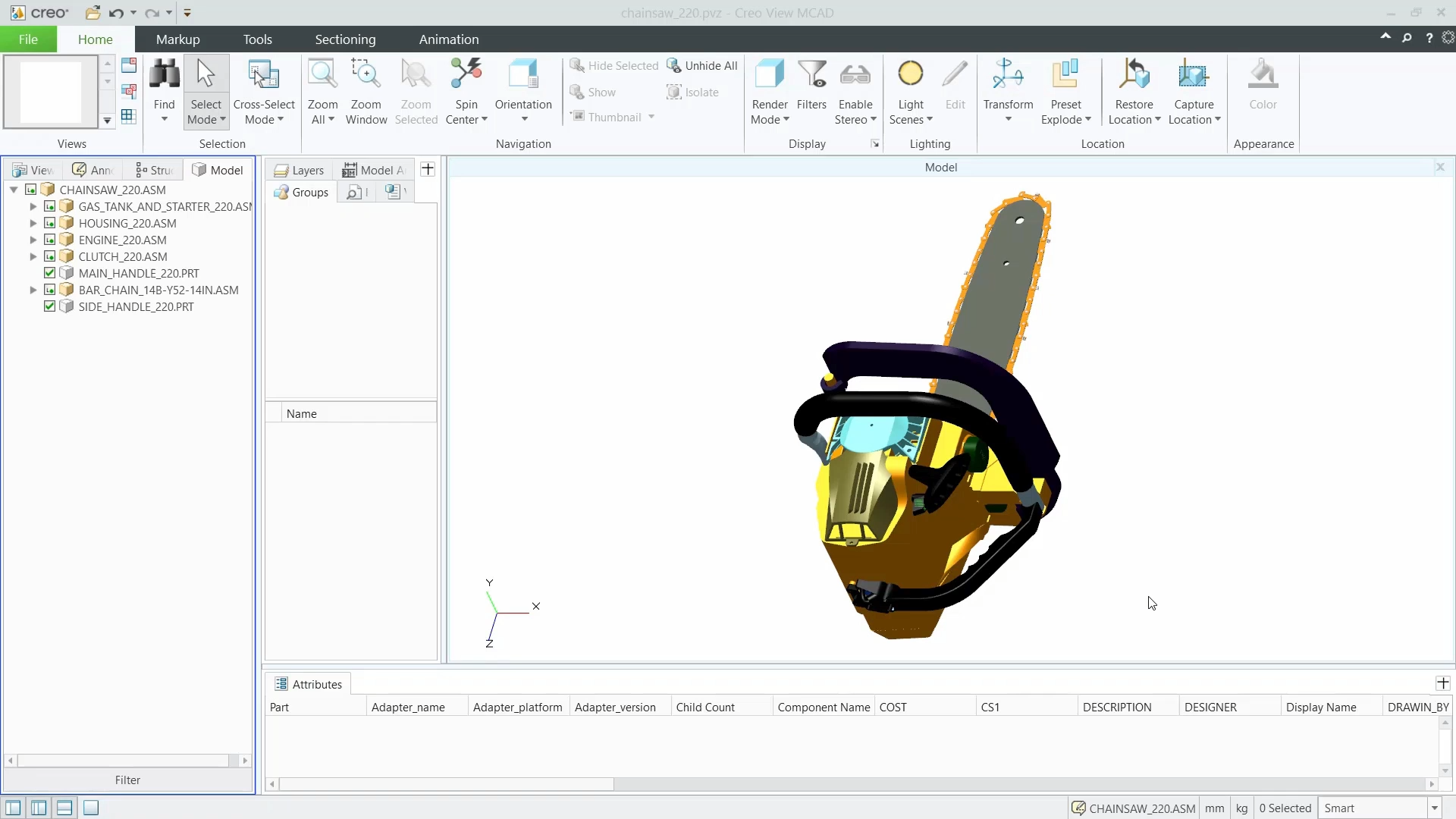Expand the BAR_CHAIN_14B-Y52-14IN.ASM node
This screenshot has height=819, width=1456.
click(33, 290)
